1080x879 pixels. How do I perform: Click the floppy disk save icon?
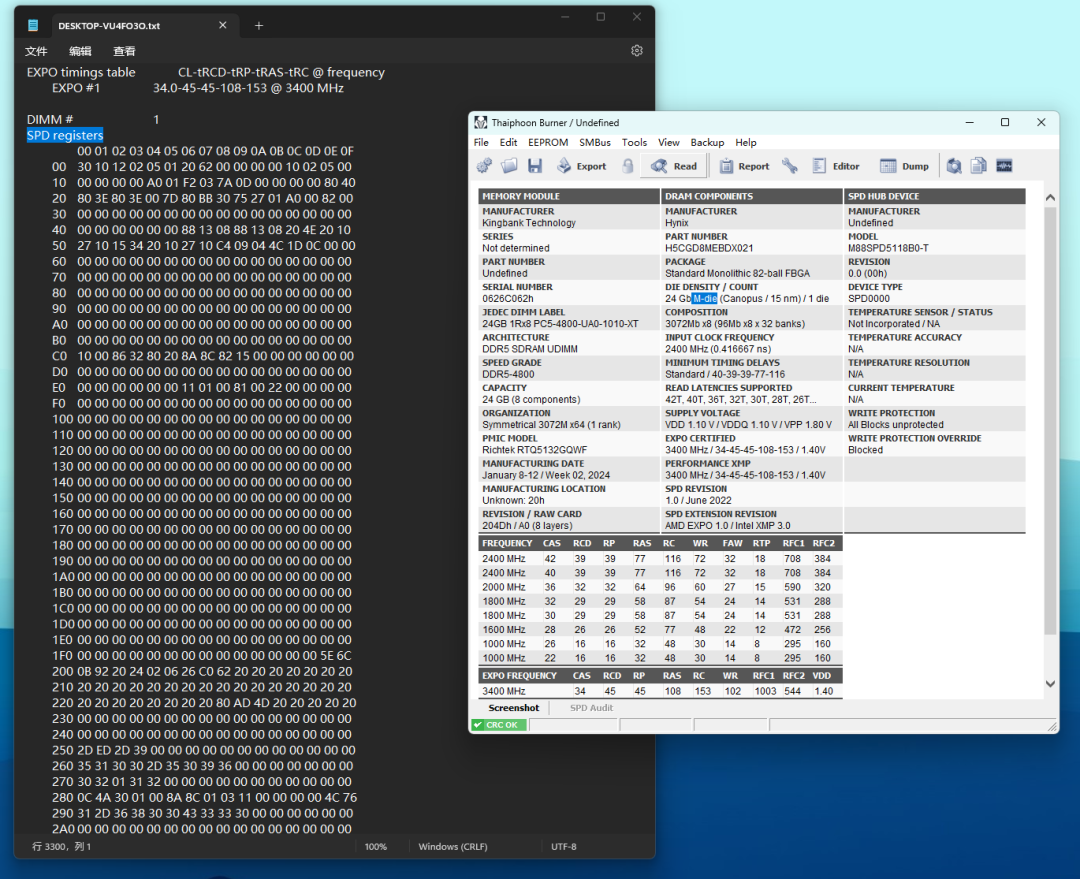535,166
